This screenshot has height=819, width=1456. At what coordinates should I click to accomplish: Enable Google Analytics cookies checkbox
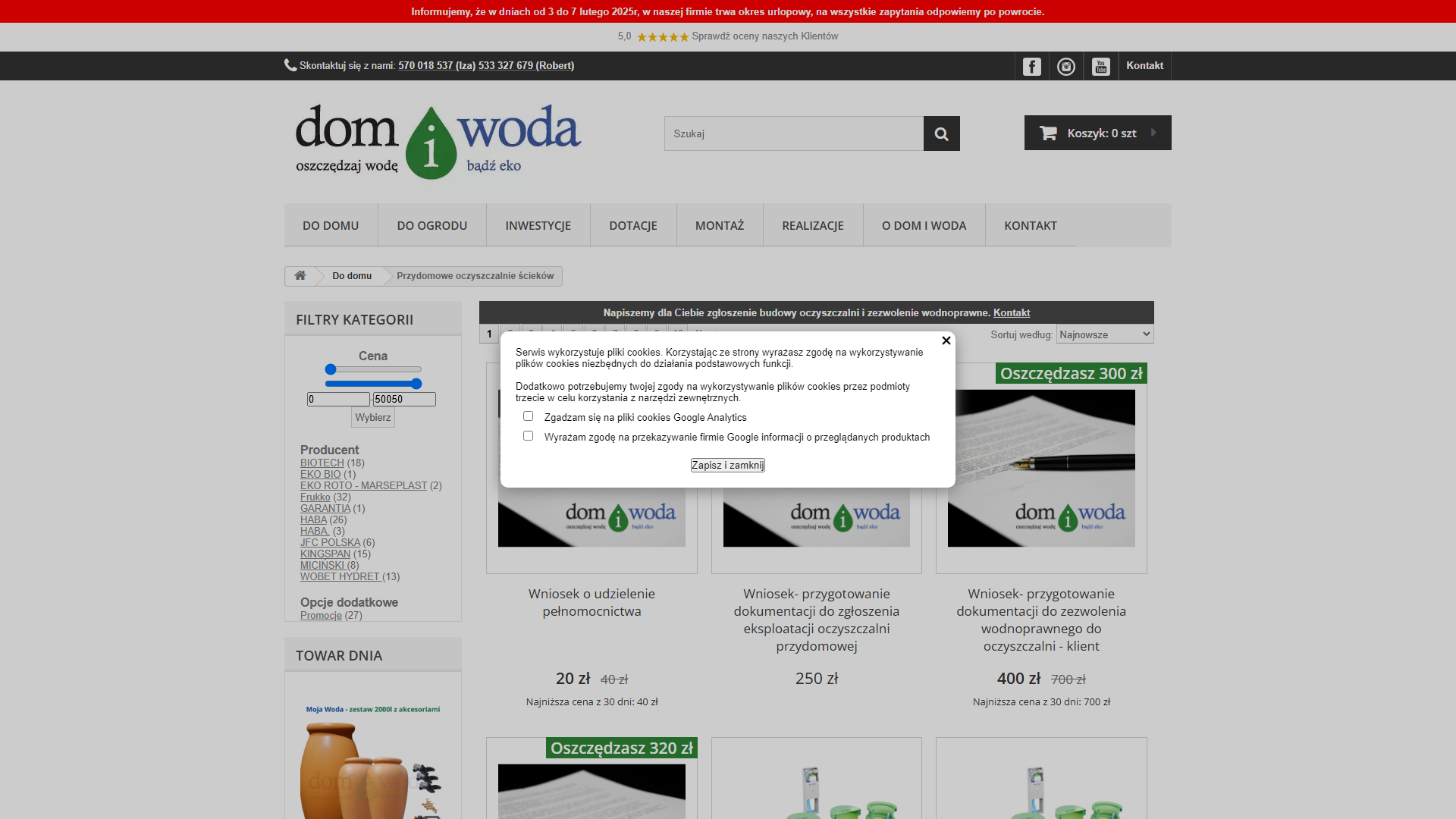(528, 416)
